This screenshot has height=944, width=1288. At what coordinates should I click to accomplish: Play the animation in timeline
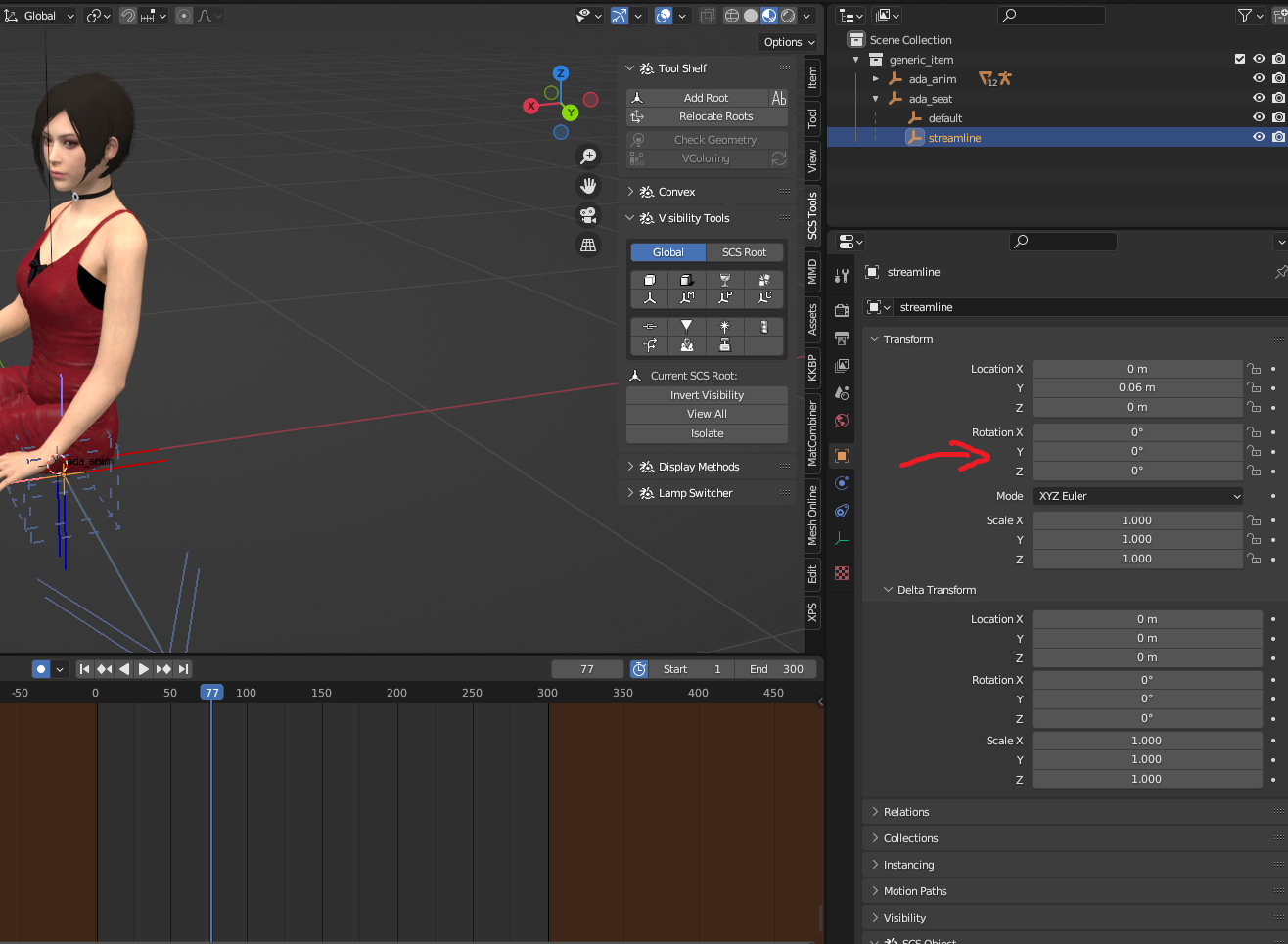[x=144, y=669]
